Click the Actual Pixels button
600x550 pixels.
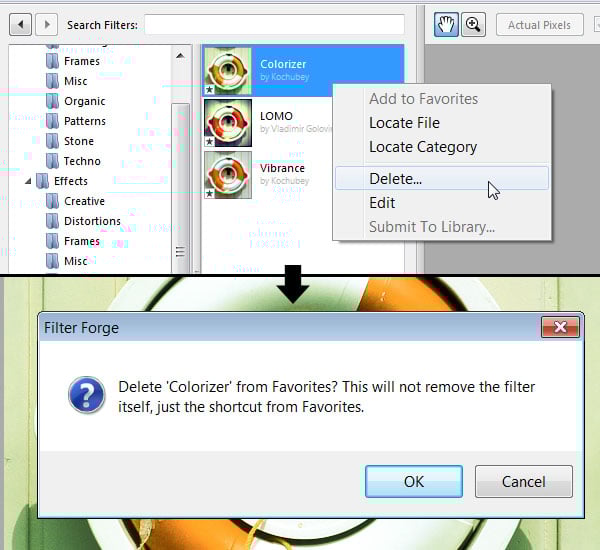click(540, 25)
